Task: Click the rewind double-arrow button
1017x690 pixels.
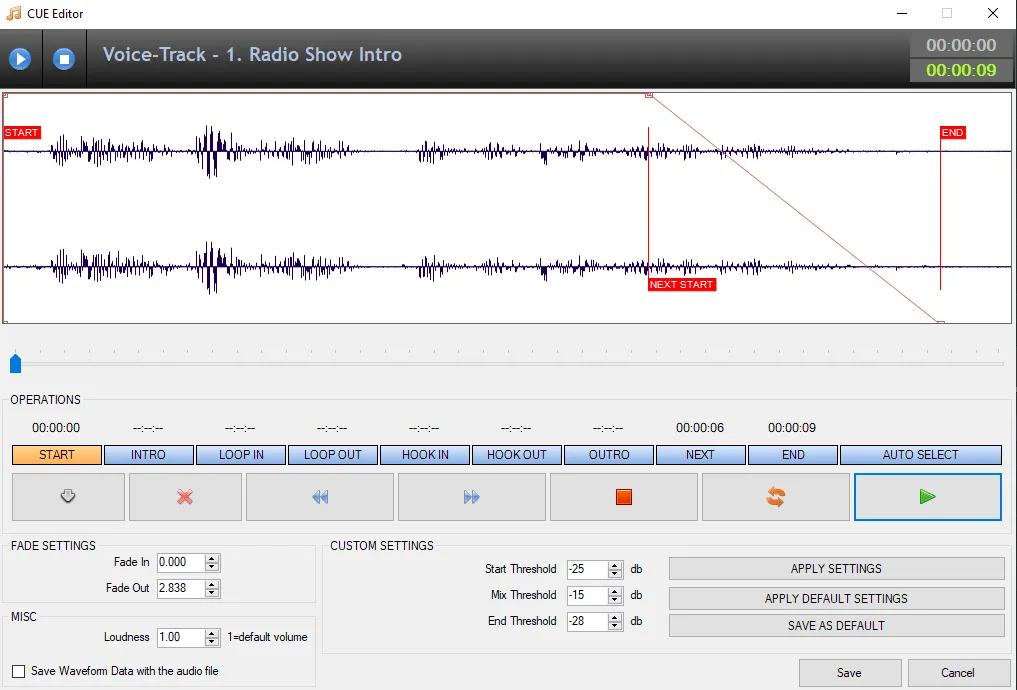Action: (320, 497)
